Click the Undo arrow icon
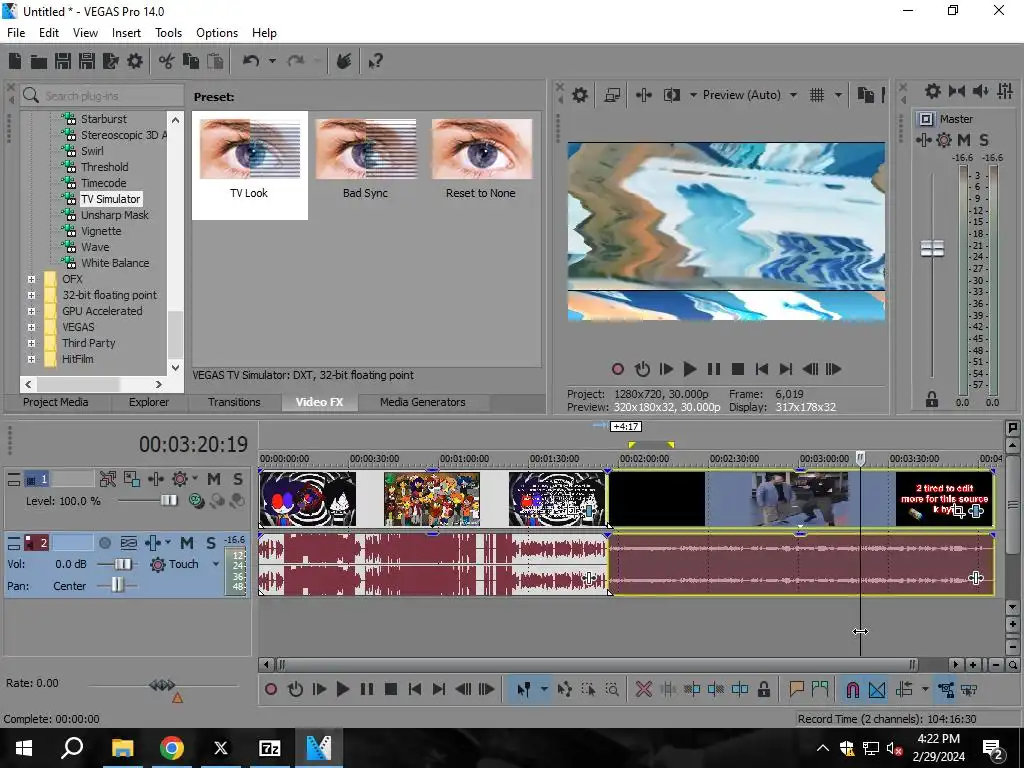This screenshot has height=768, width=1024. (251, 61)
